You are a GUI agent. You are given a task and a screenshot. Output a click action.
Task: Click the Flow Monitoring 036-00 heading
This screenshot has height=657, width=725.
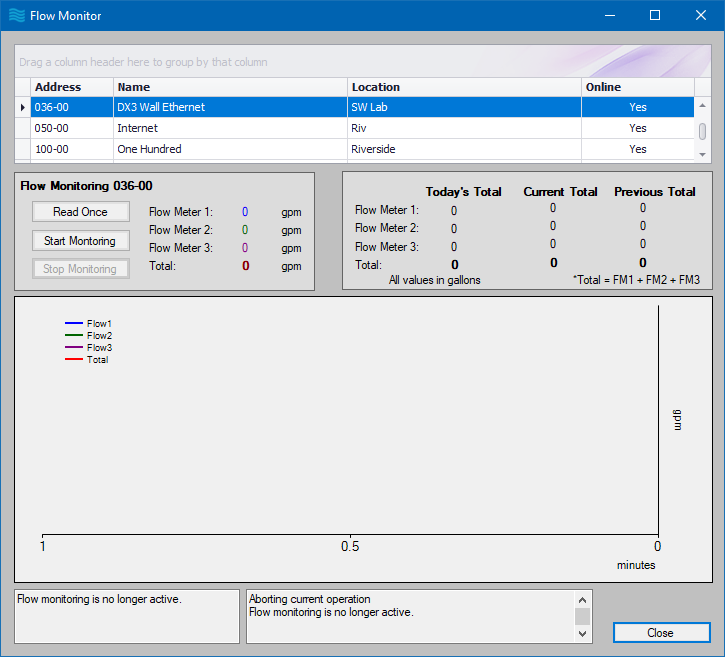tap(86, 186)
